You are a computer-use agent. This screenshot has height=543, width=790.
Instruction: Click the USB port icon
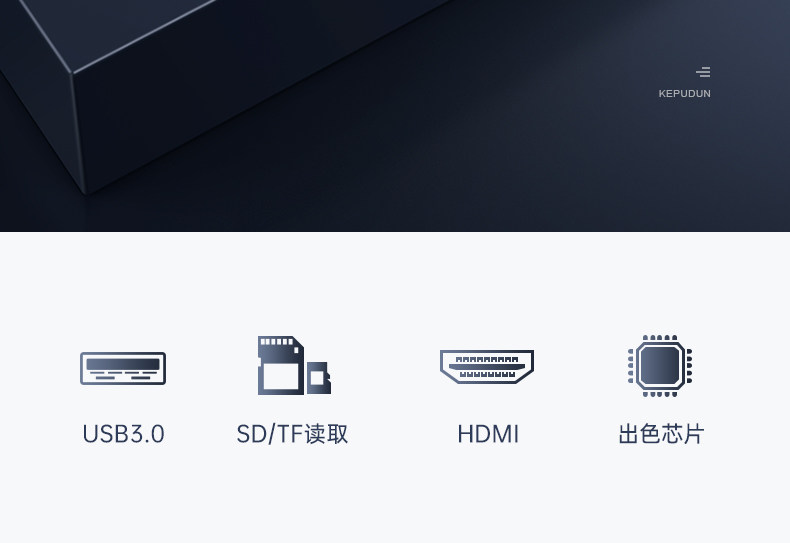pyautogui.click(x=123, y=368)
